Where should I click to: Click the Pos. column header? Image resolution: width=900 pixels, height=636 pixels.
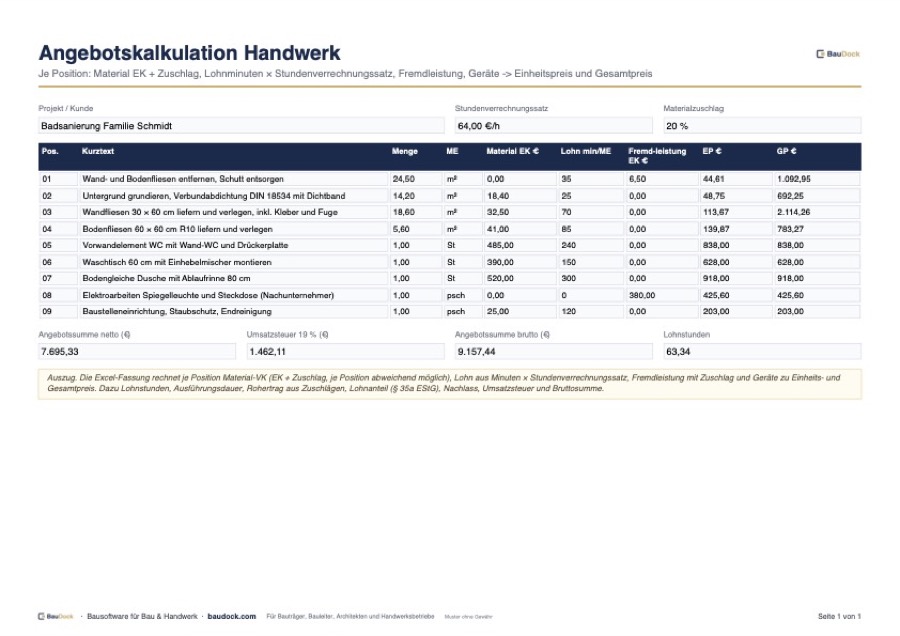coord(50,151)
